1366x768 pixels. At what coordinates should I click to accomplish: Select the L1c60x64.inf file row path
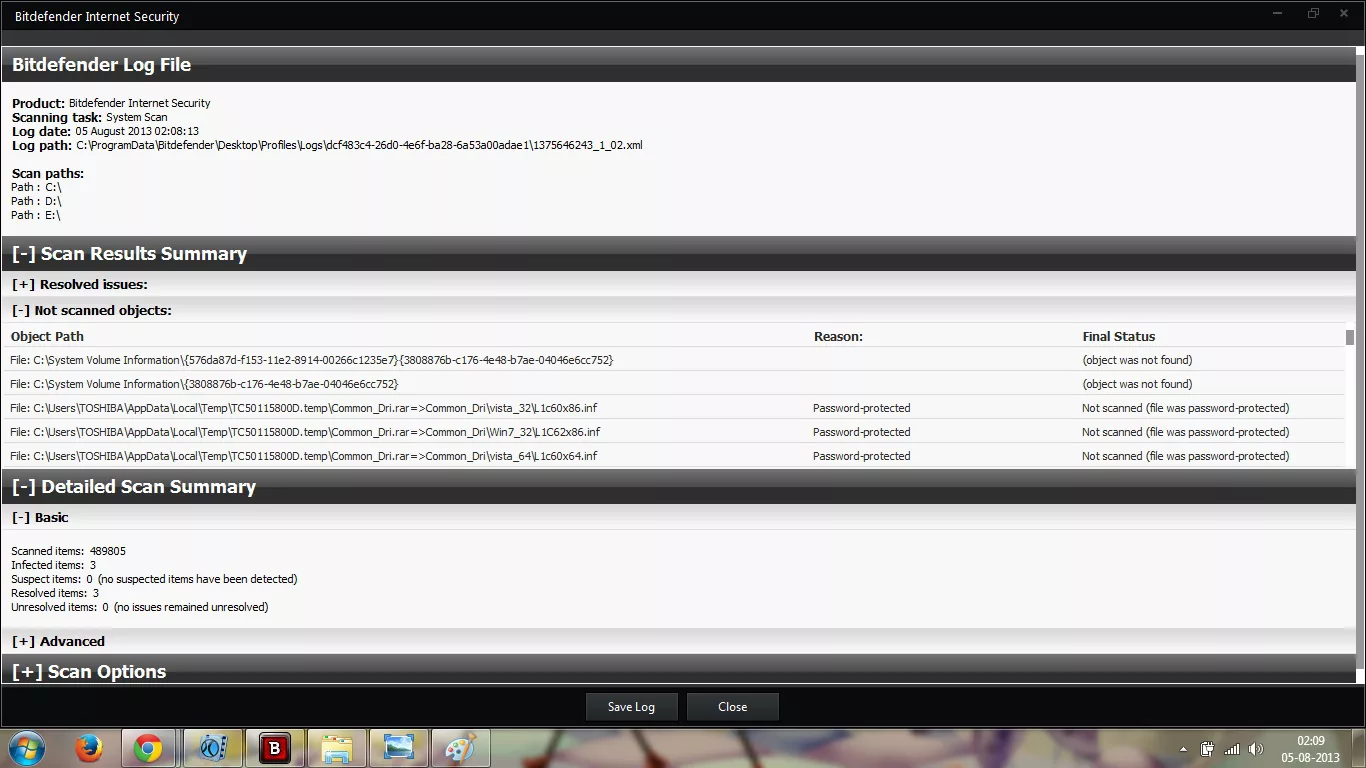tap(304, 456)
